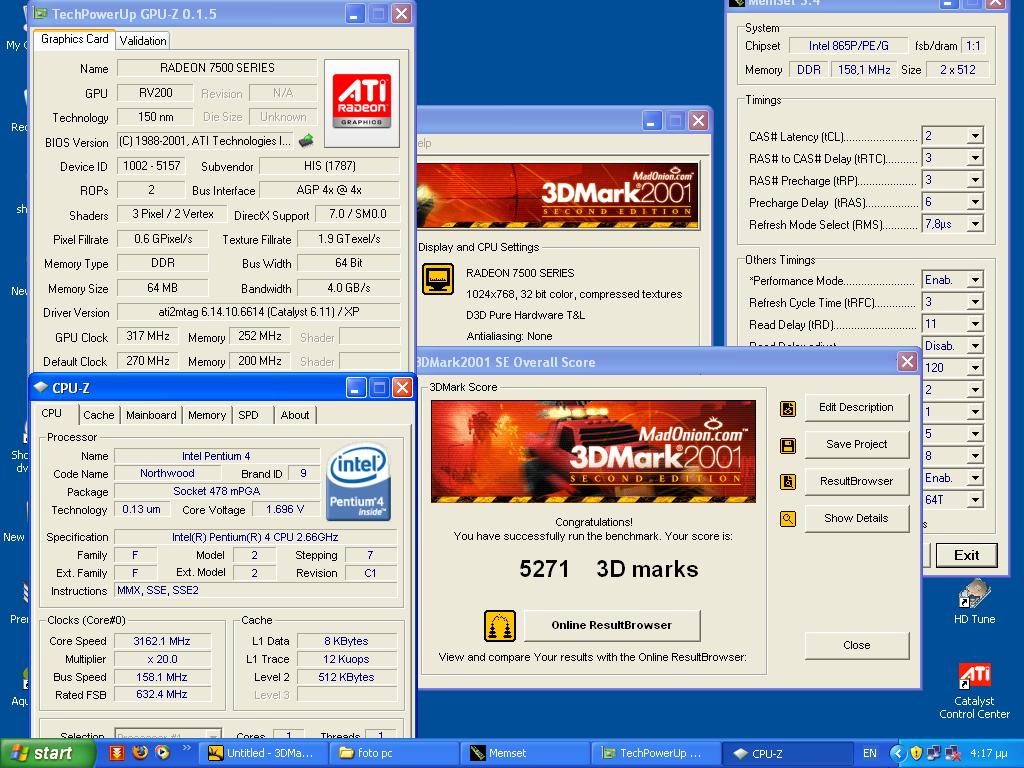Screen dimensions: 1024x768
Task: Open the Start menu
Action: click(x=47, y=753)
